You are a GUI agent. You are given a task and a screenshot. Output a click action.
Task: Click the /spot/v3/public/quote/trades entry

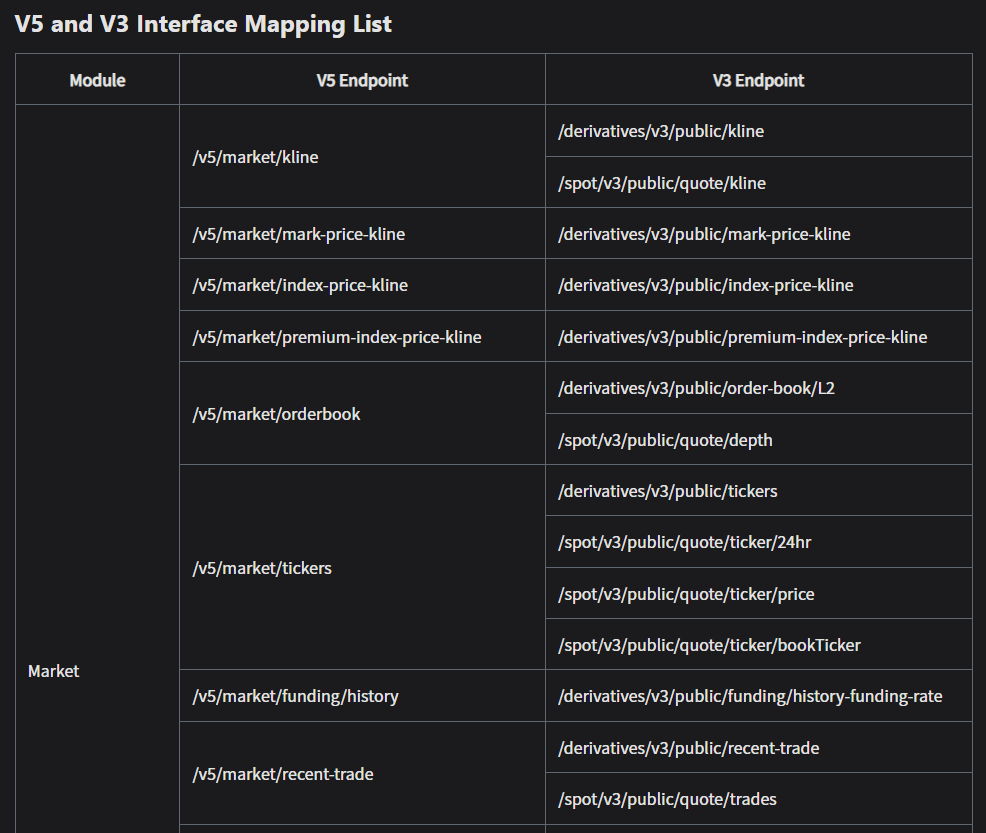tap(667, 799)
